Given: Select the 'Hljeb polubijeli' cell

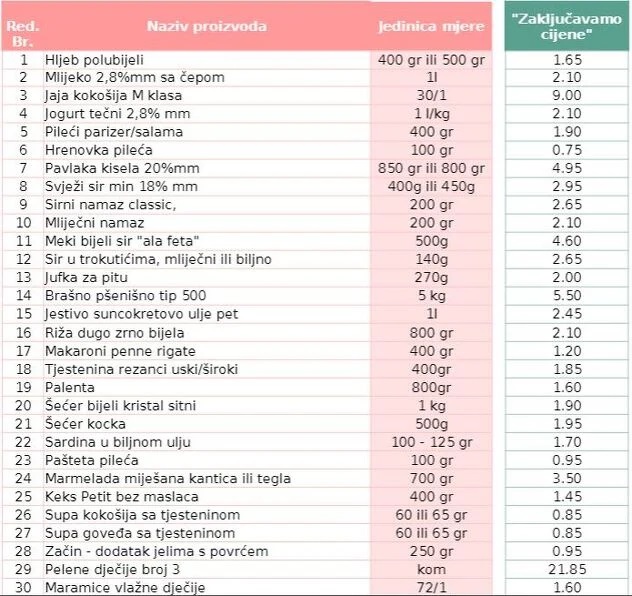Looking at the screenshot, I should point(206,60).
